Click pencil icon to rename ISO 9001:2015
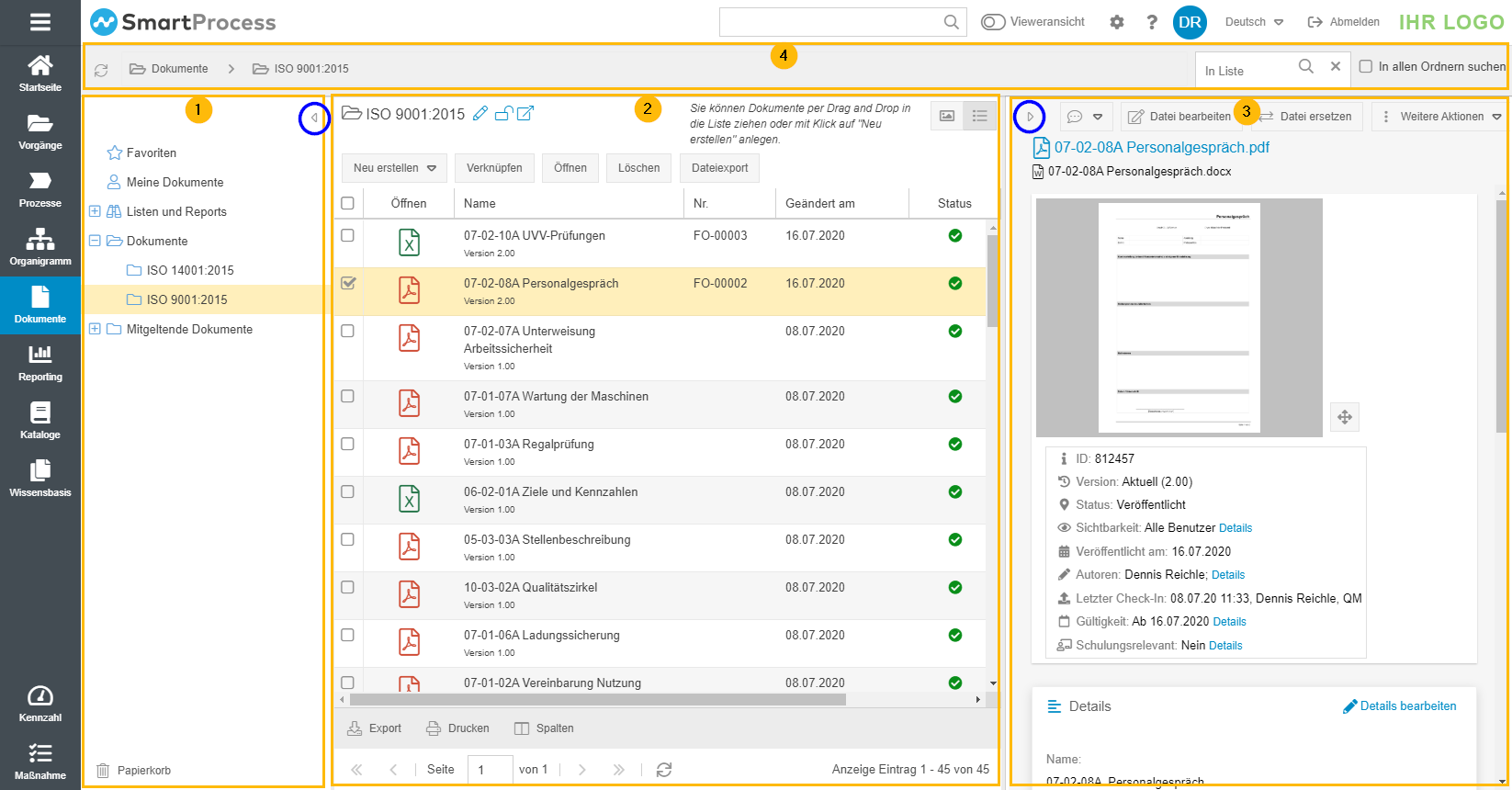 click(x=480, y=114)
